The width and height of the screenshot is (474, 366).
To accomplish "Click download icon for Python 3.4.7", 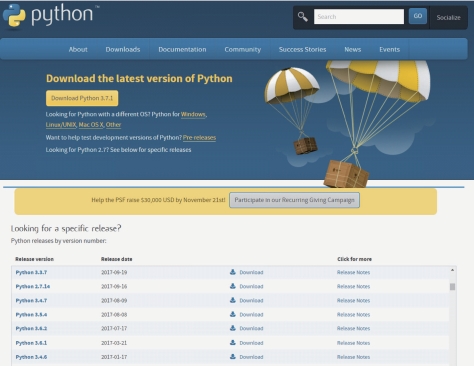I will click(233, 300).
